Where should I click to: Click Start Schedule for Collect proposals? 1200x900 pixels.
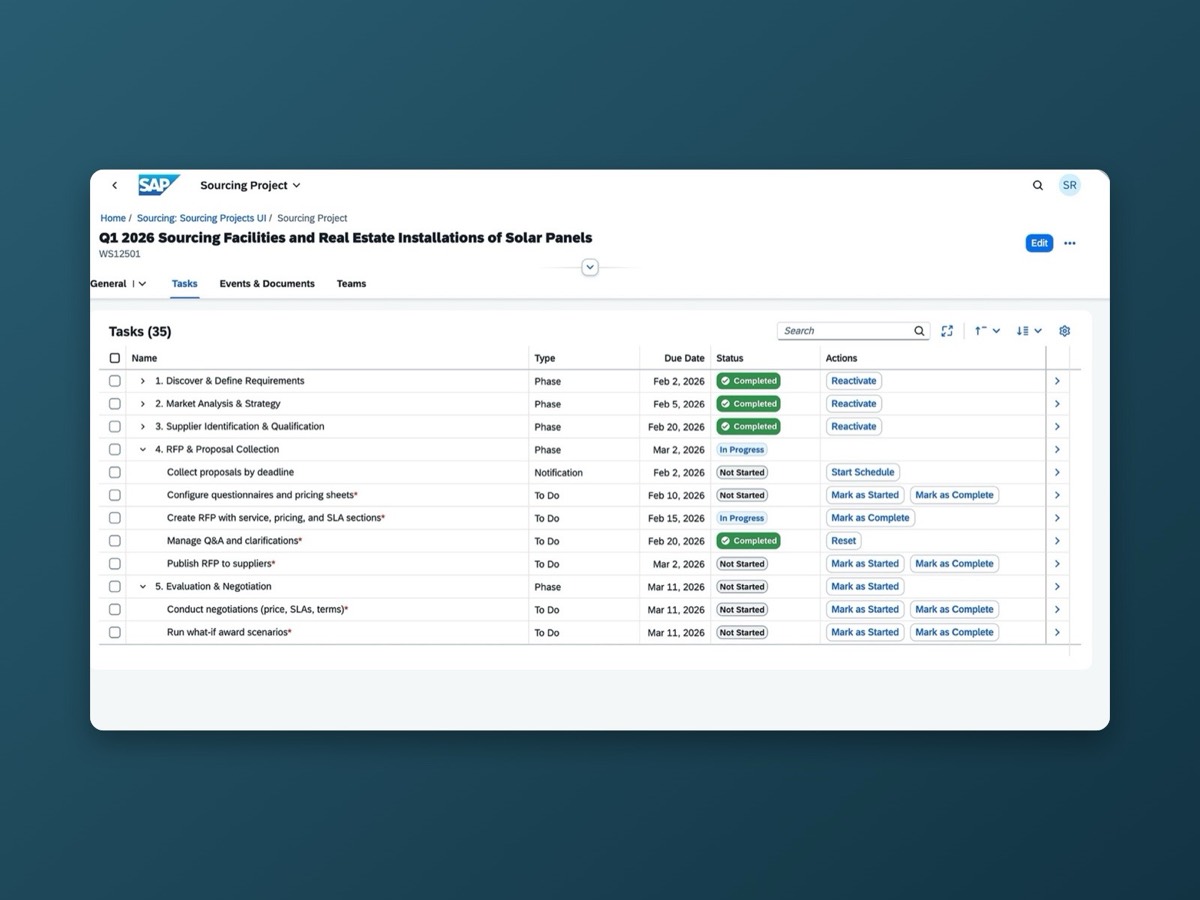coord(863,472)
